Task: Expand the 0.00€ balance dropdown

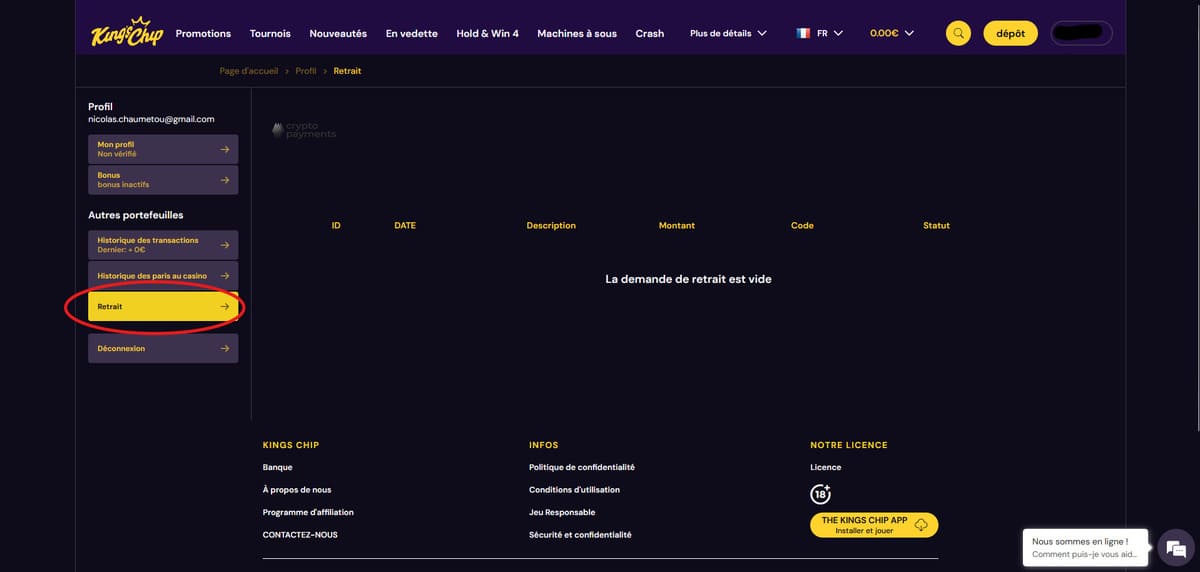Action: [x=891, y=33]
